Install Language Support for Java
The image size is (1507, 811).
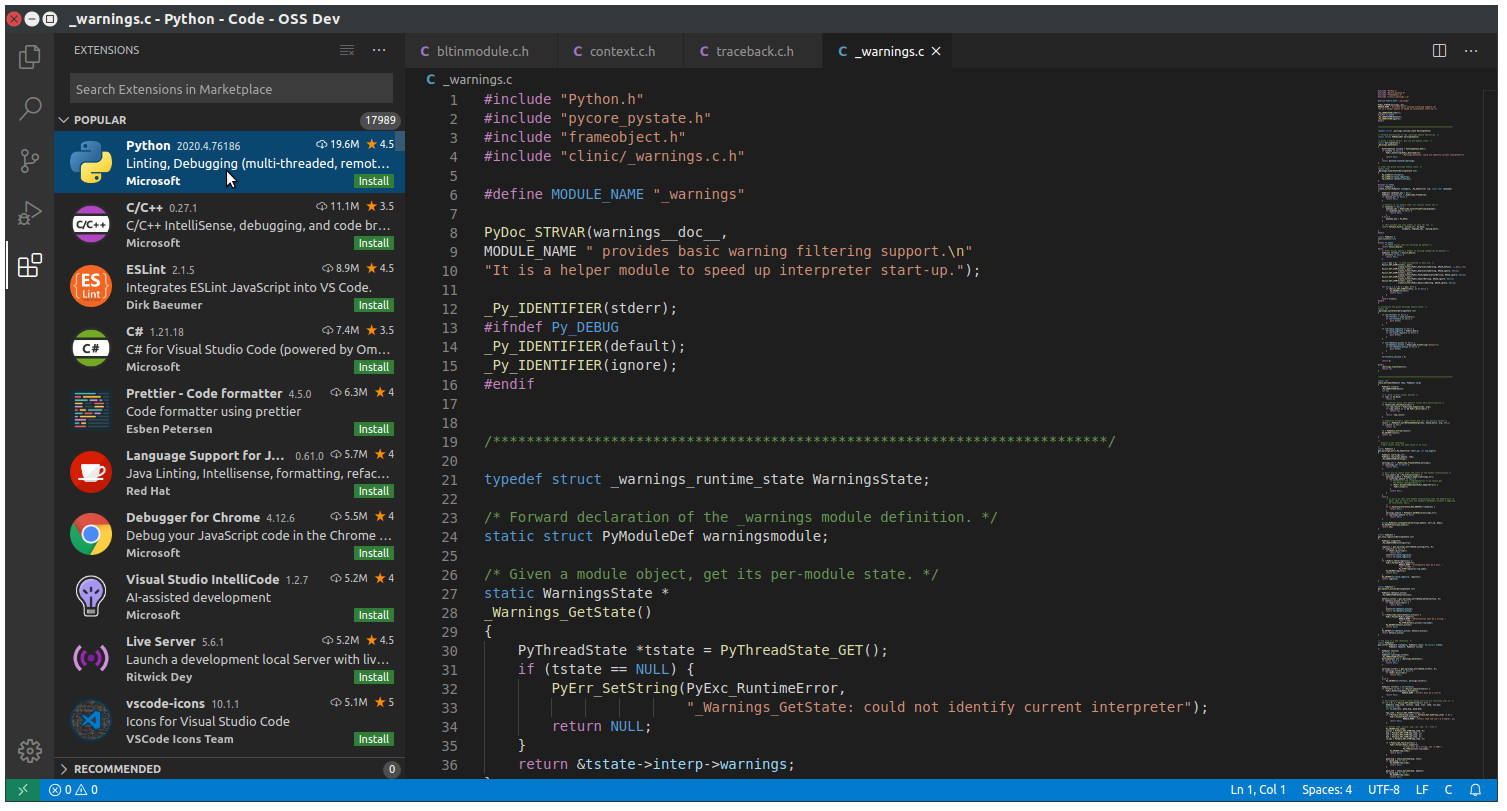pyautogui.click(x=374, y=491)
